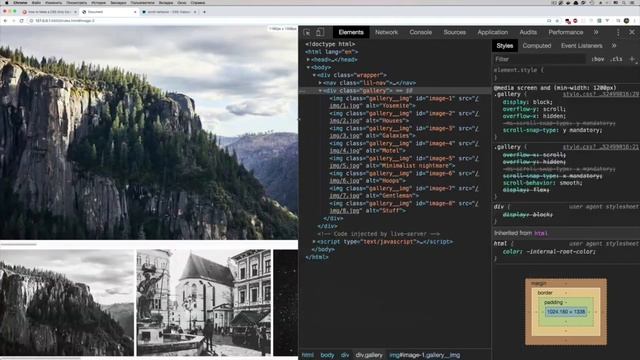Toggle the .cls class editor button
The width and height of the screenshot is (640, 360).
(x=616, y=59)
